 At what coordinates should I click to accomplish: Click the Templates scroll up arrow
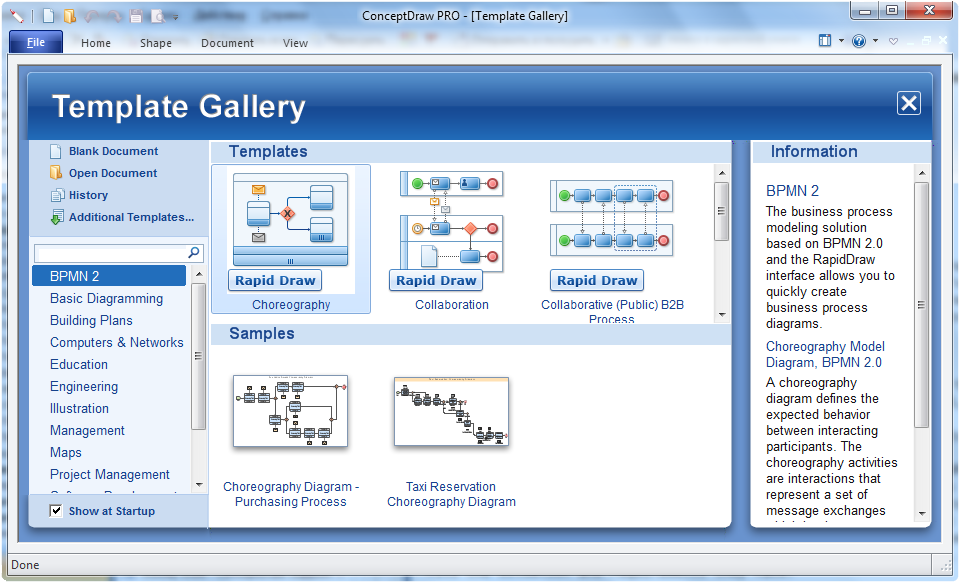pos(722,173)
